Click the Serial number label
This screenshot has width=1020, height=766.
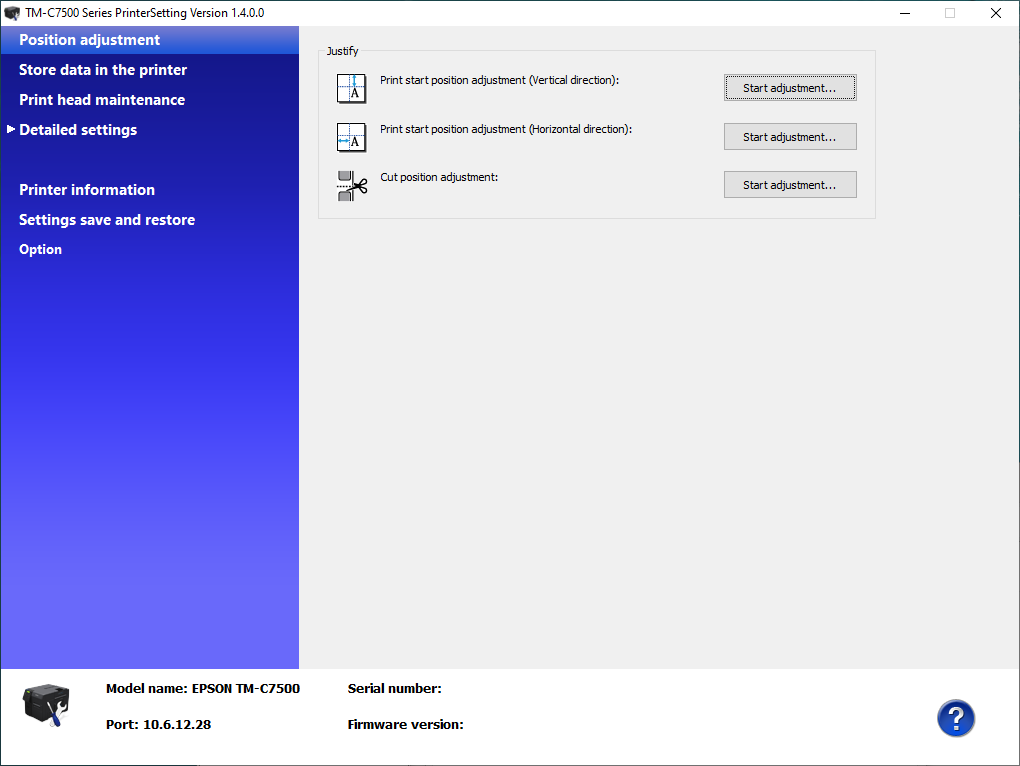pos(394,688)
